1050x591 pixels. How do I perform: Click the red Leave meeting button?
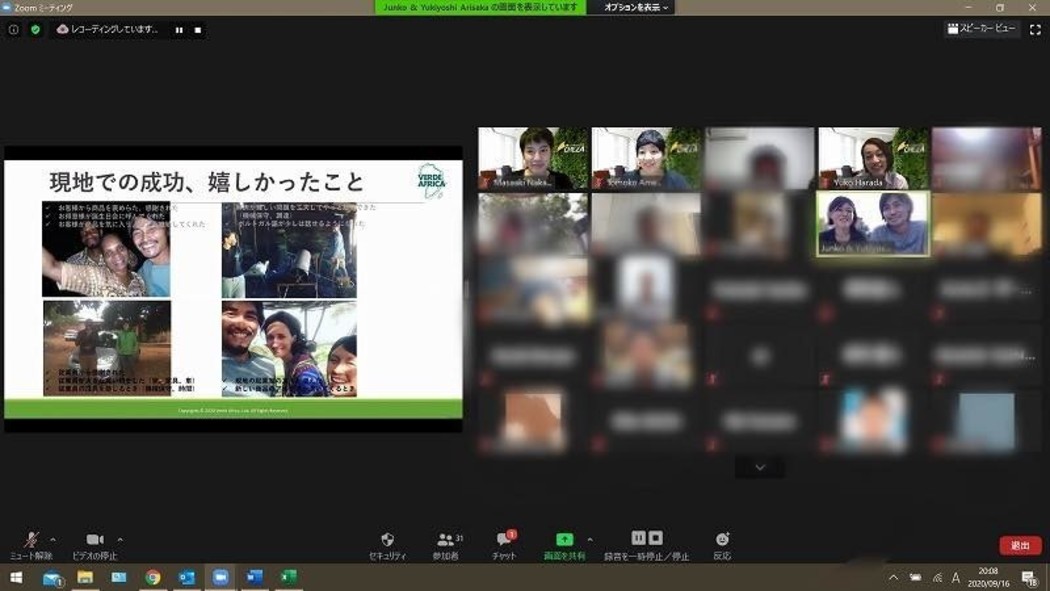tap(1020, 546)
